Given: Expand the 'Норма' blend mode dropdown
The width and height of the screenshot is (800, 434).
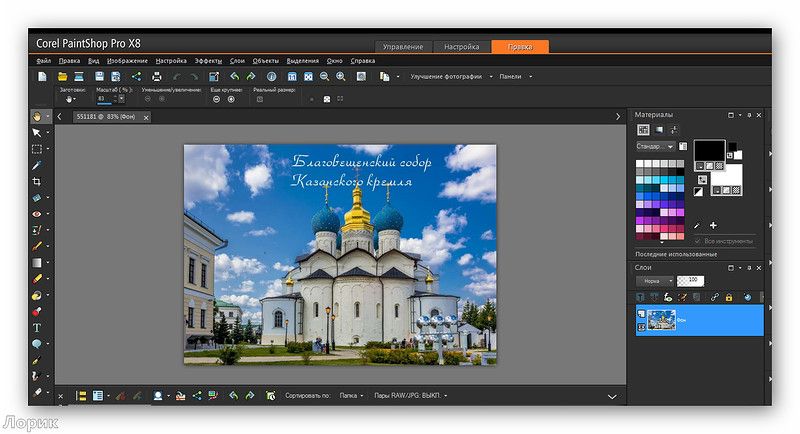Looking at the screenshot, I should coord(654,282).
